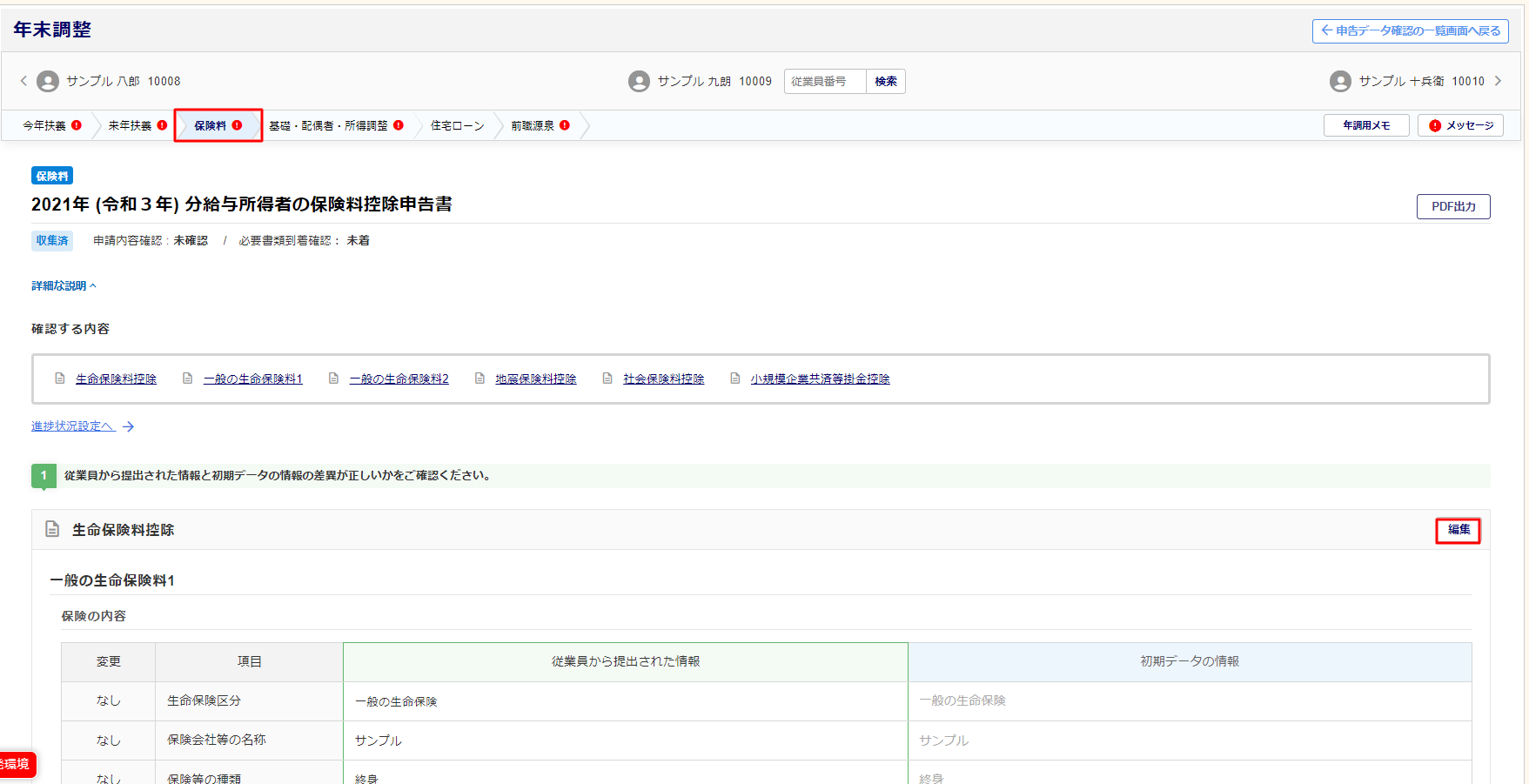Open the 来年扶養 tab
The image size is (1529, 784).
click(130, 125)
